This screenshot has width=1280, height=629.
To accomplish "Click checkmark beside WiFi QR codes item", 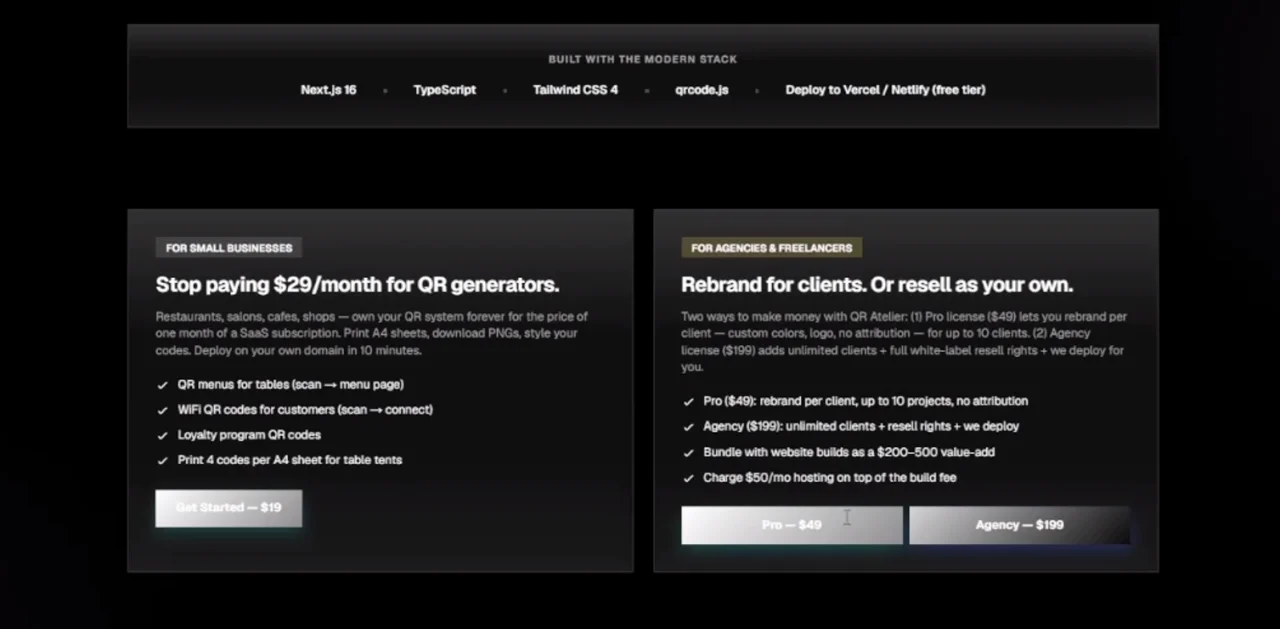I will click(163, 410).
